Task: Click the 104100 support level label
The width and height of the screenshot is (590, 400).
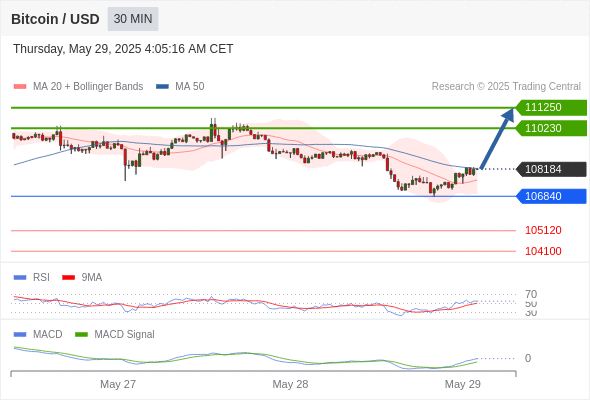Action: tap(543, 251)
